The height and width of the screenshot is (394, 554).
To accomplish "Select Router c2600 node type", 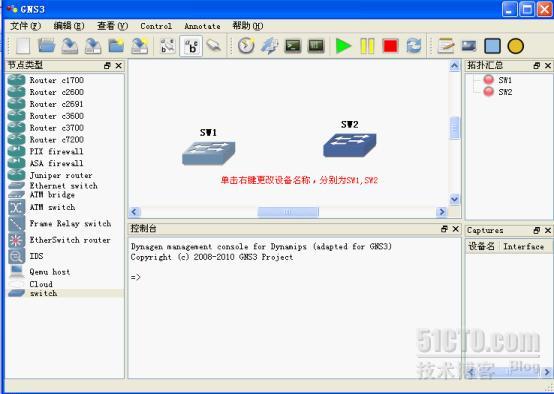I will coord(65,92).
